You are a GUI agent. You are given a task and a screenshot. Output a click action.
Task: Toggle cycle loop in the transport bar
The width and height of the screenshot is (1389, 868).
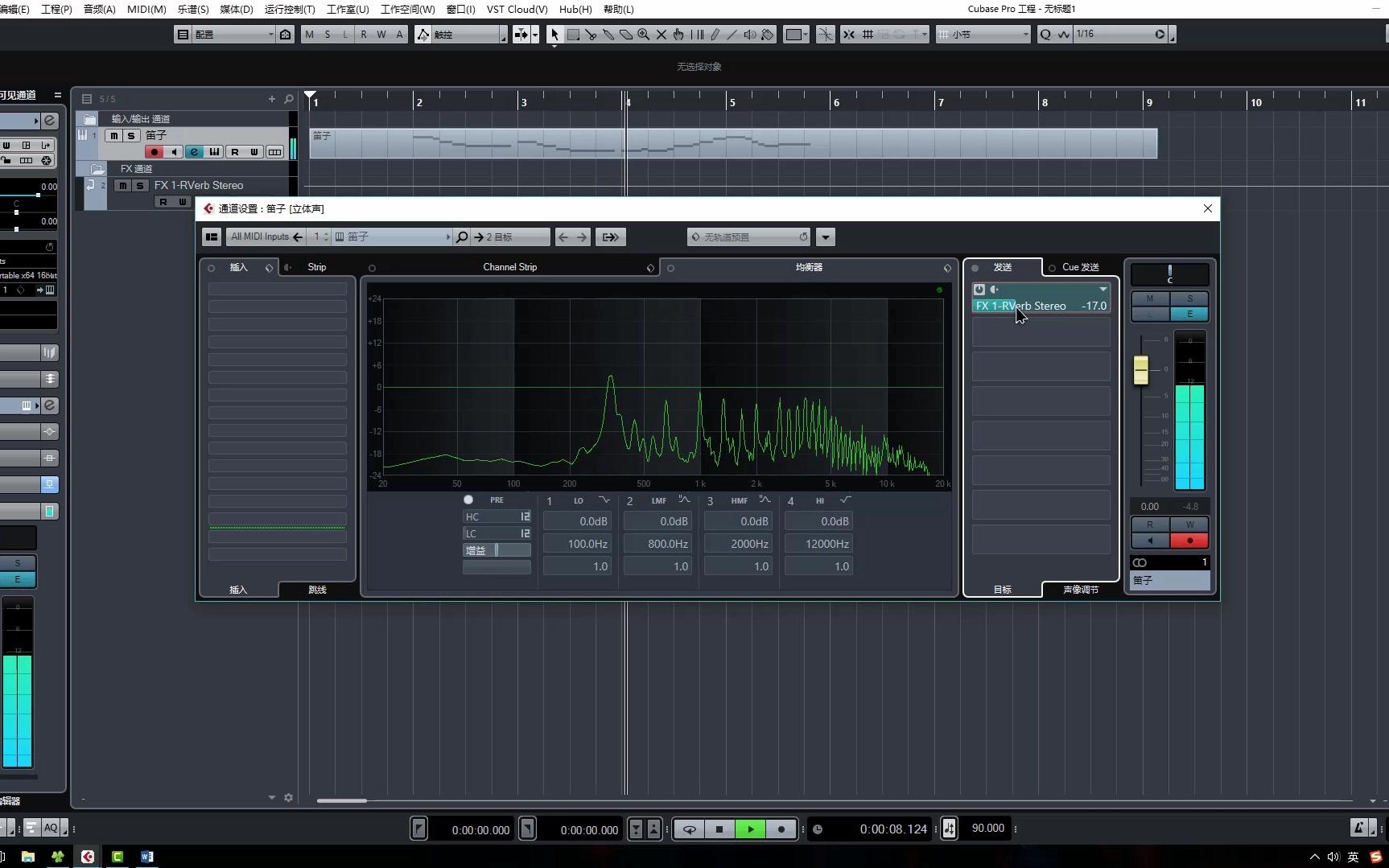(x=690, y=829)
